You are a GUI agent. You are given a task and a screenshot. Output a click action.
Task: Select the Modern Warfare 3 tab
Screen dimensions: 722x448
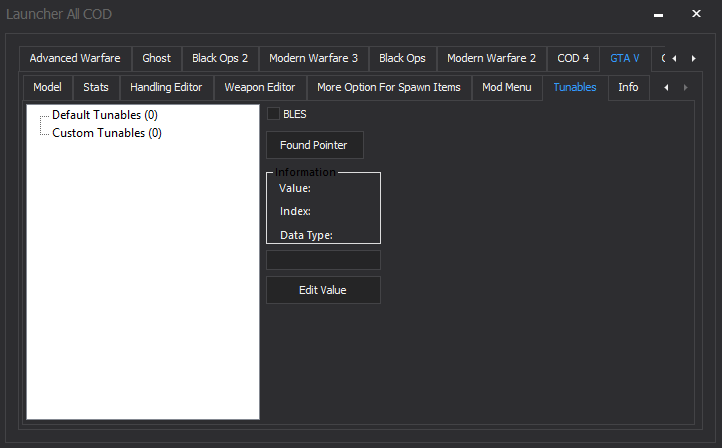(x=314, y=58)
